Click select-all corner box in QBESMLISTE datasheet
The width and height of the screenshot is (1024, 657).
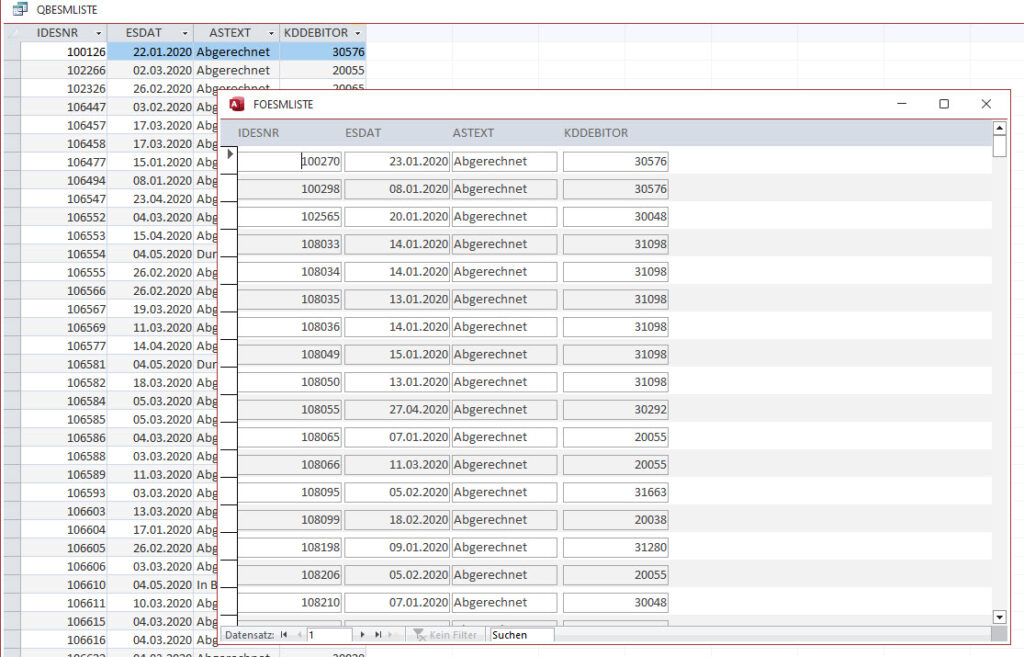12,33
